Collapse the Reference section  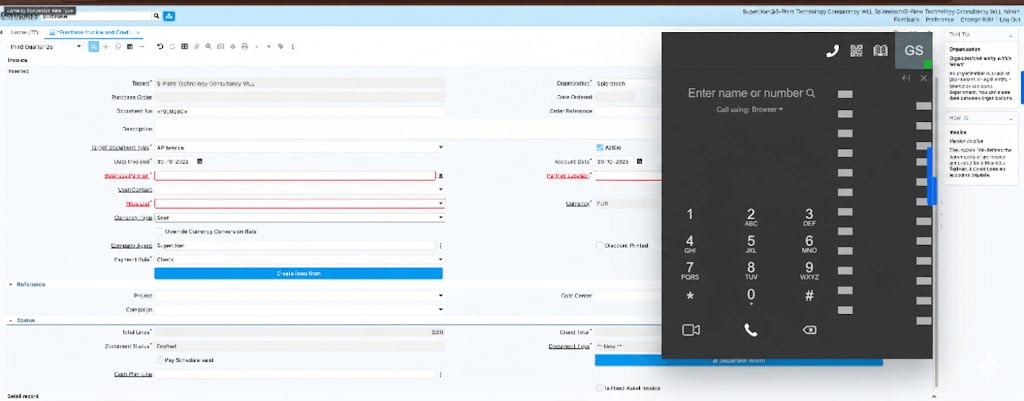pos(10,285)
